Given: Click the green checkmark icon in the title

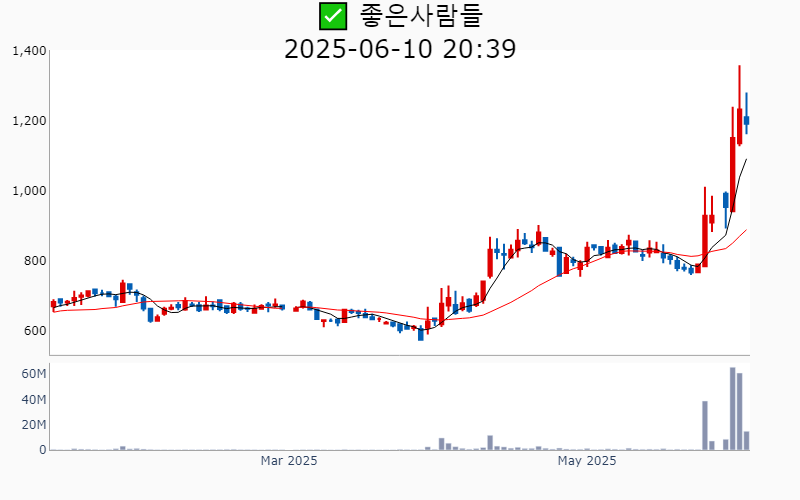Looking at the screenshot, I should [333, 16].
